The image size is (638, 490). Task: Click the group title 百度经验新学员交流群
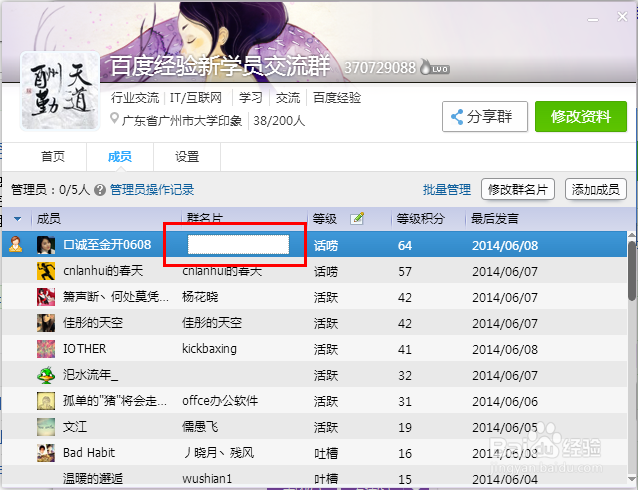click(220, 66)
